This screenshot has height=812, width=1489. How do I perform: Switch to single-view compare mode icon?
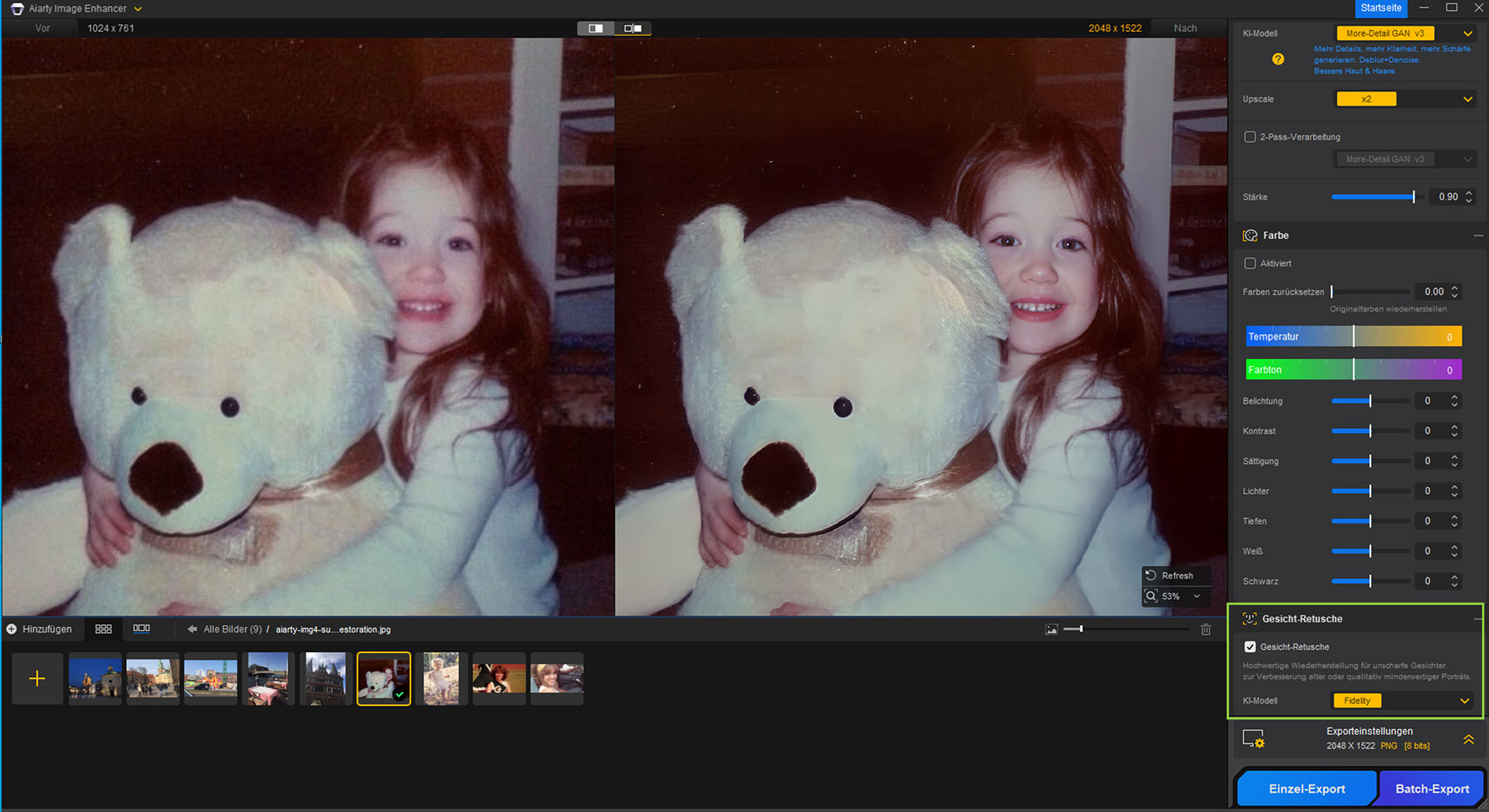(596, 28)
